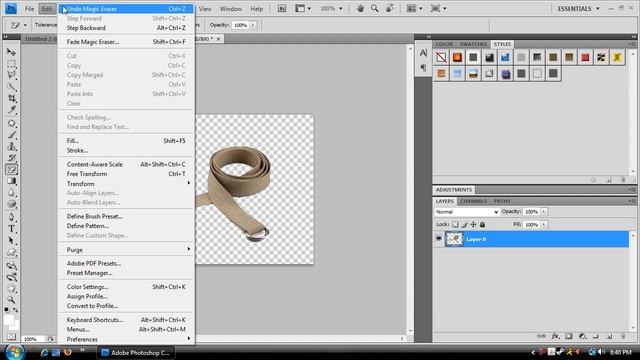The width and height of the screenshot is (640, 360).
Task: Toggle lock position
Action: point(473,224)
